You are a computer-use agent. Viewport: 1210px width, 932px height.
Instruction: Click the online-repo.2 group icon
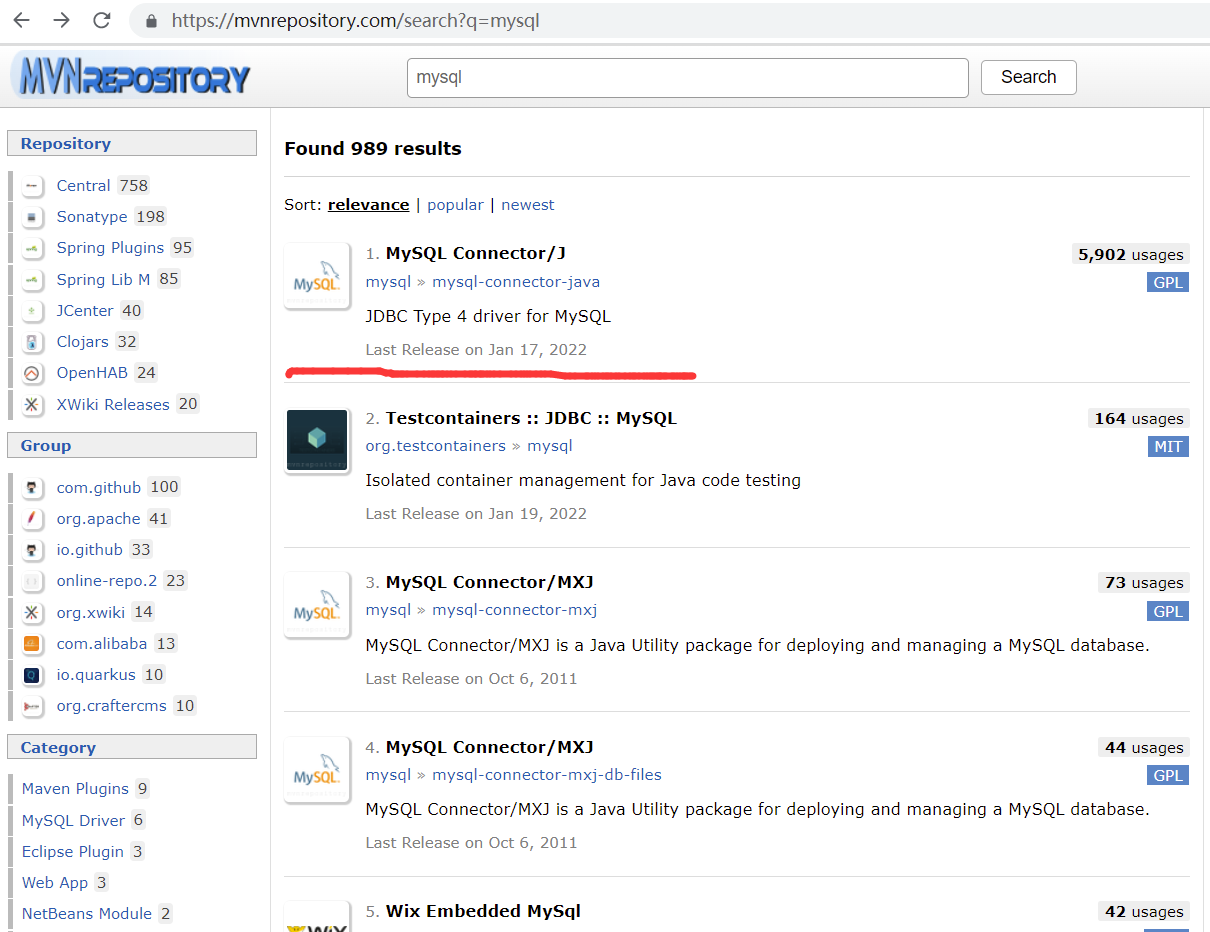coord(33,581)
